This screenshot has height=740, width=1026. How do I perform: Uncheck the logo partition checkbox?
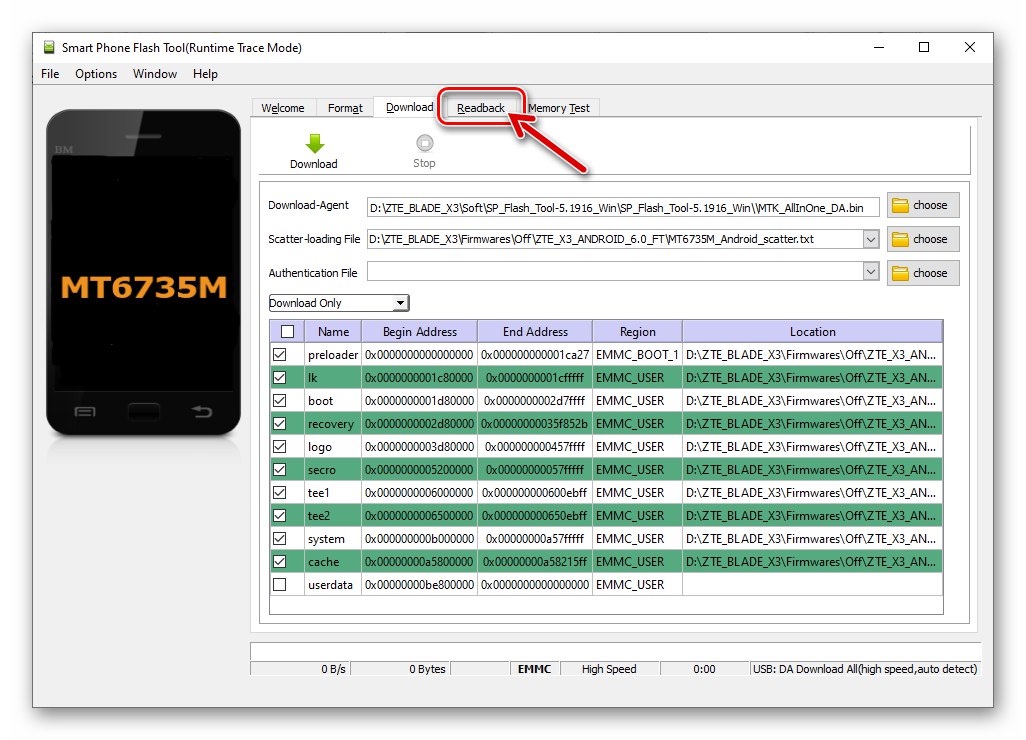point(279,447)
